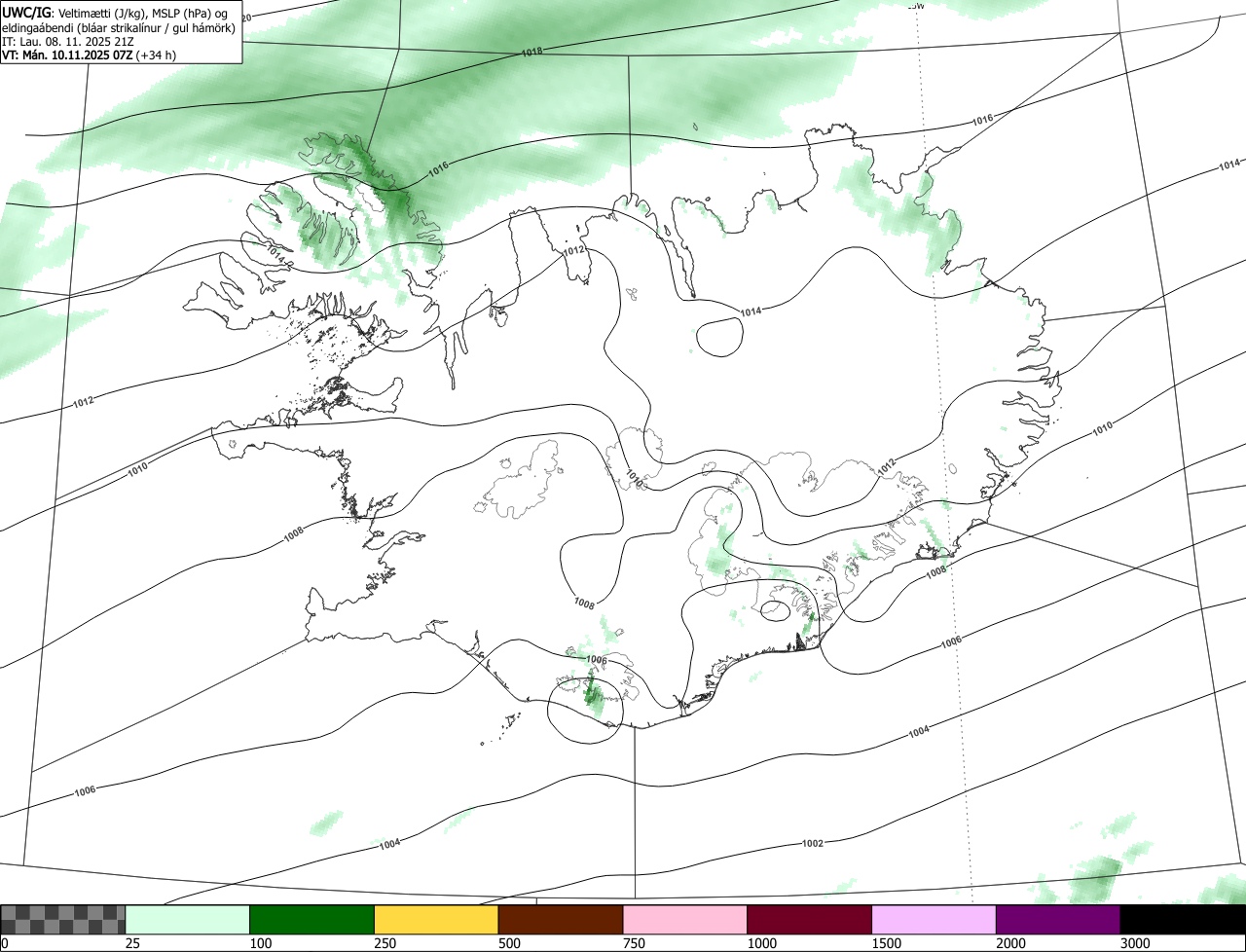This screenshot has width=1246, height=952.
Task: Click the legend value "500"
Action: 511,943
